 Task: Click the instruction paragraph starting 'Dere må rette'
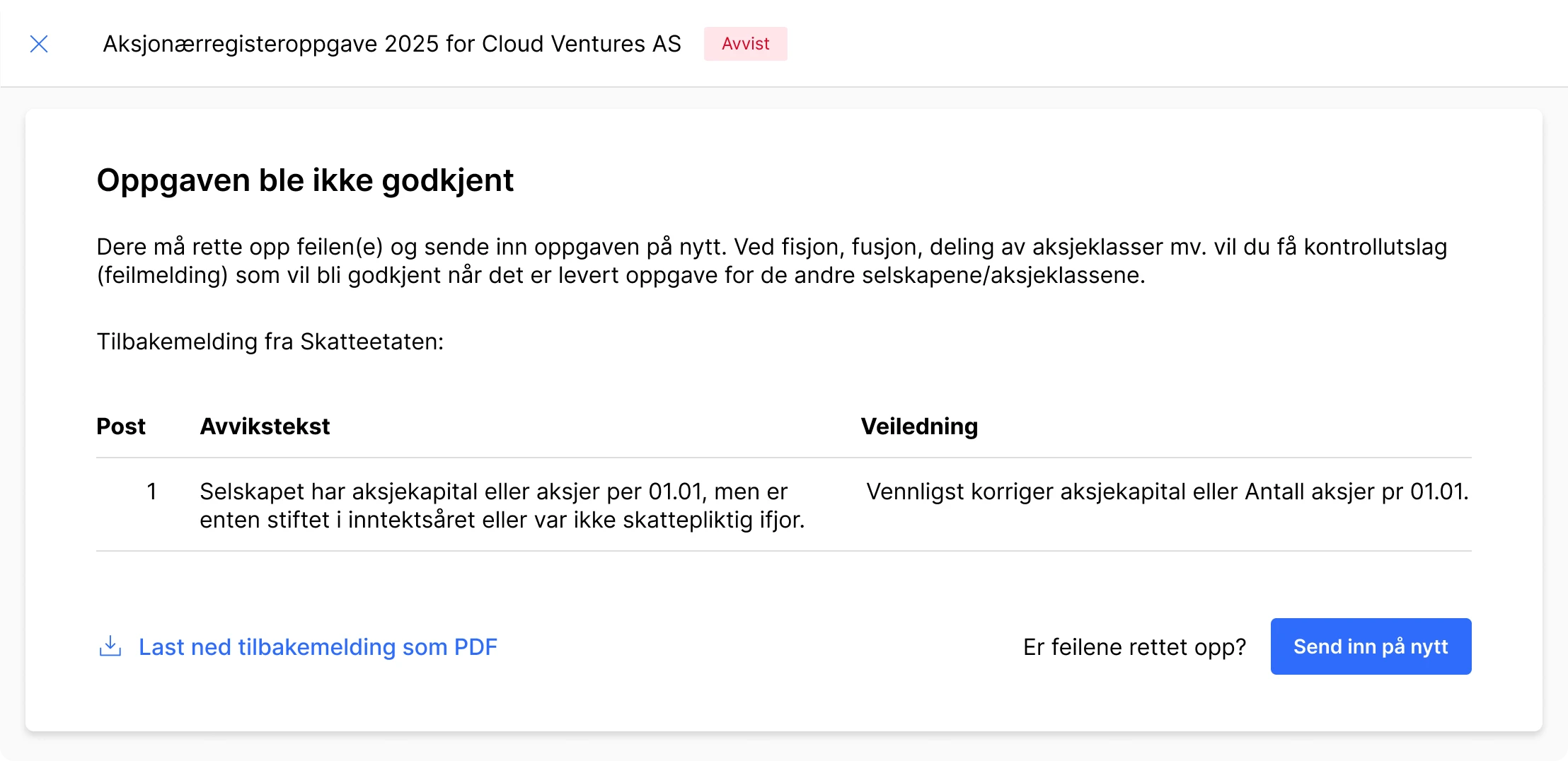coord(771,247)
